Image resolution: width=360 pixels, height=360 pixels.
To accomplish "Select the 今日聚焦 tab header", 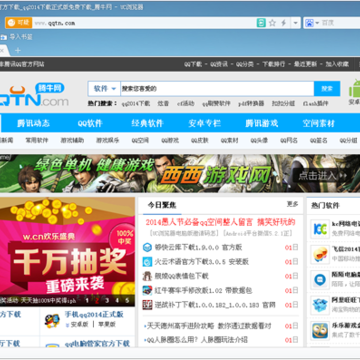I will (x=162, y=205).
